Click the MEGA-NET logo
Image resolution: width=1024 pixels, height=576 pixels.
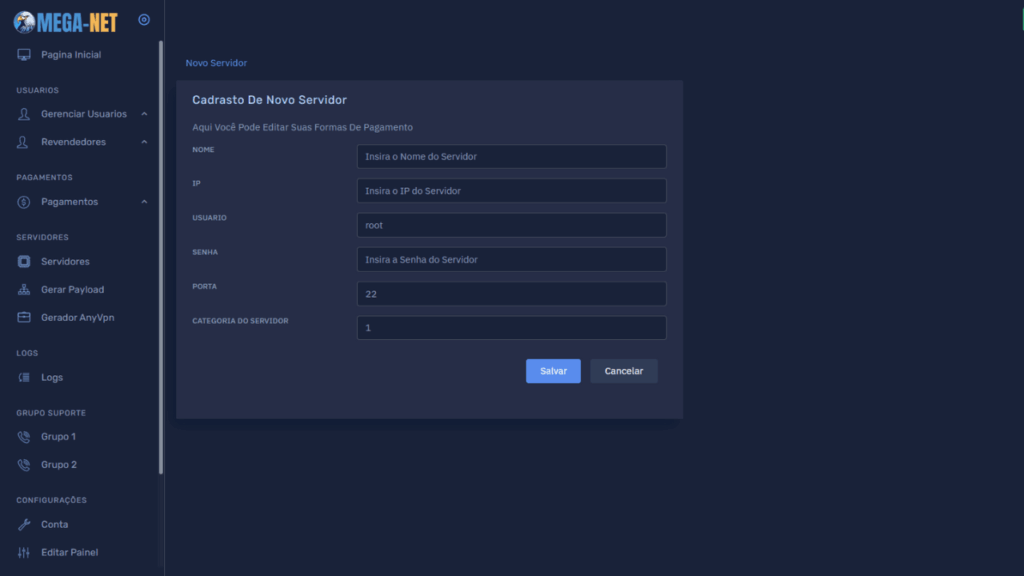coord(65,22)
